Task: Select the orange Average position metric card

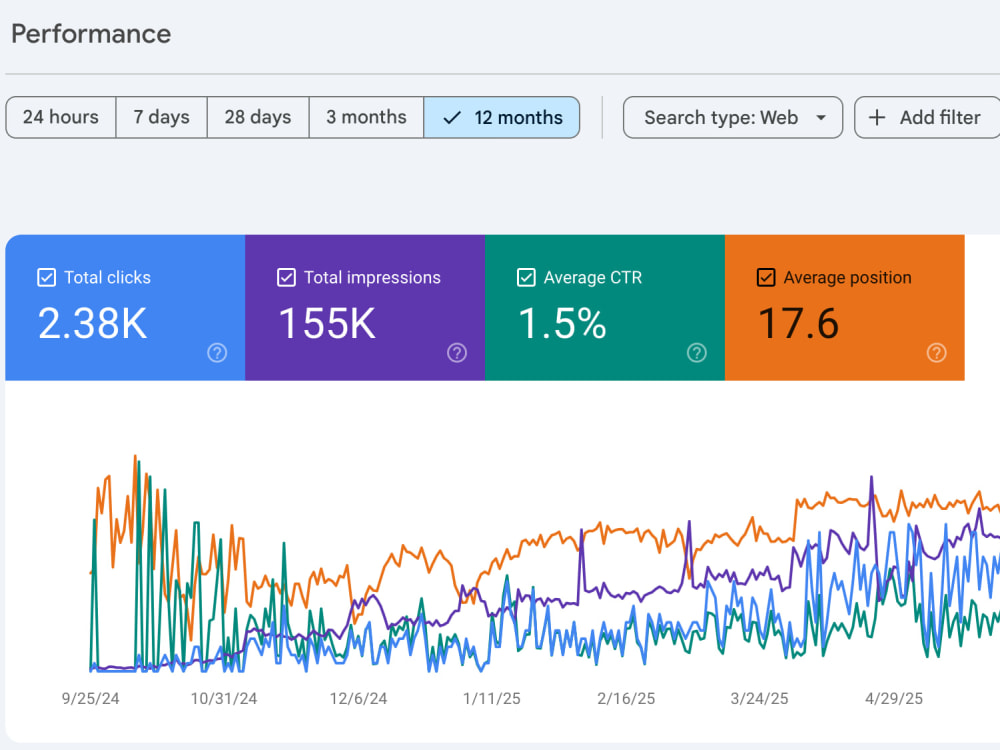Action: coord(844,307)
